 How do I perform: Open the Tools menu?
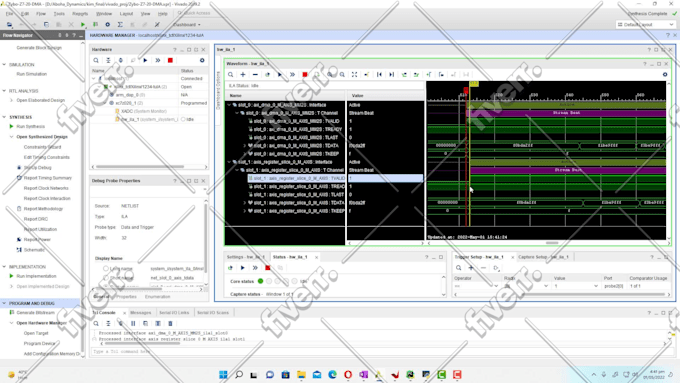point(59,14)
